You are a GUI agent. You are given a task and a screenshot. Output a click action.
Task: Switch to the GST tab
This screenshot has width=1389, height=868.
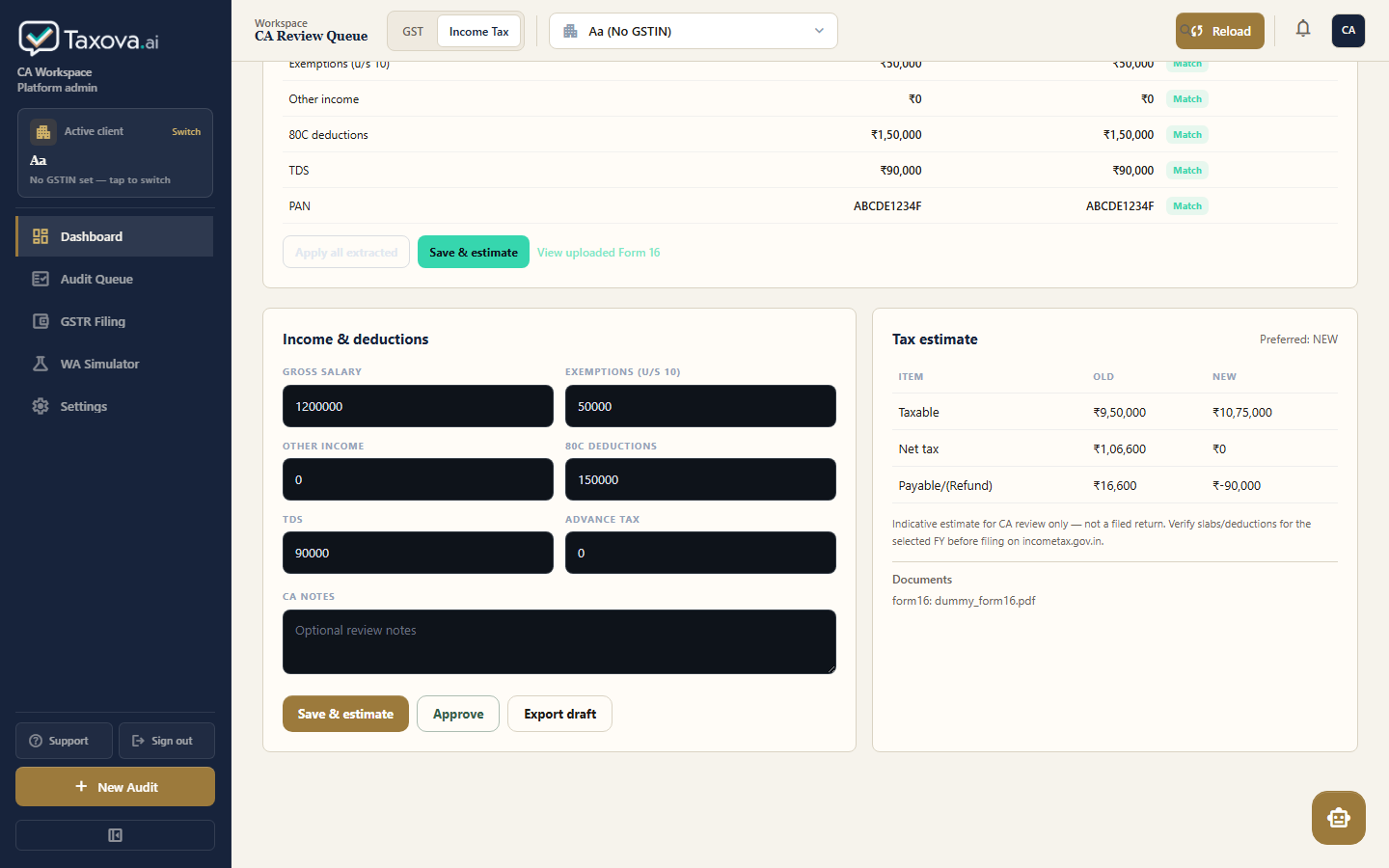pyautogui.click(x=413, y=31)
